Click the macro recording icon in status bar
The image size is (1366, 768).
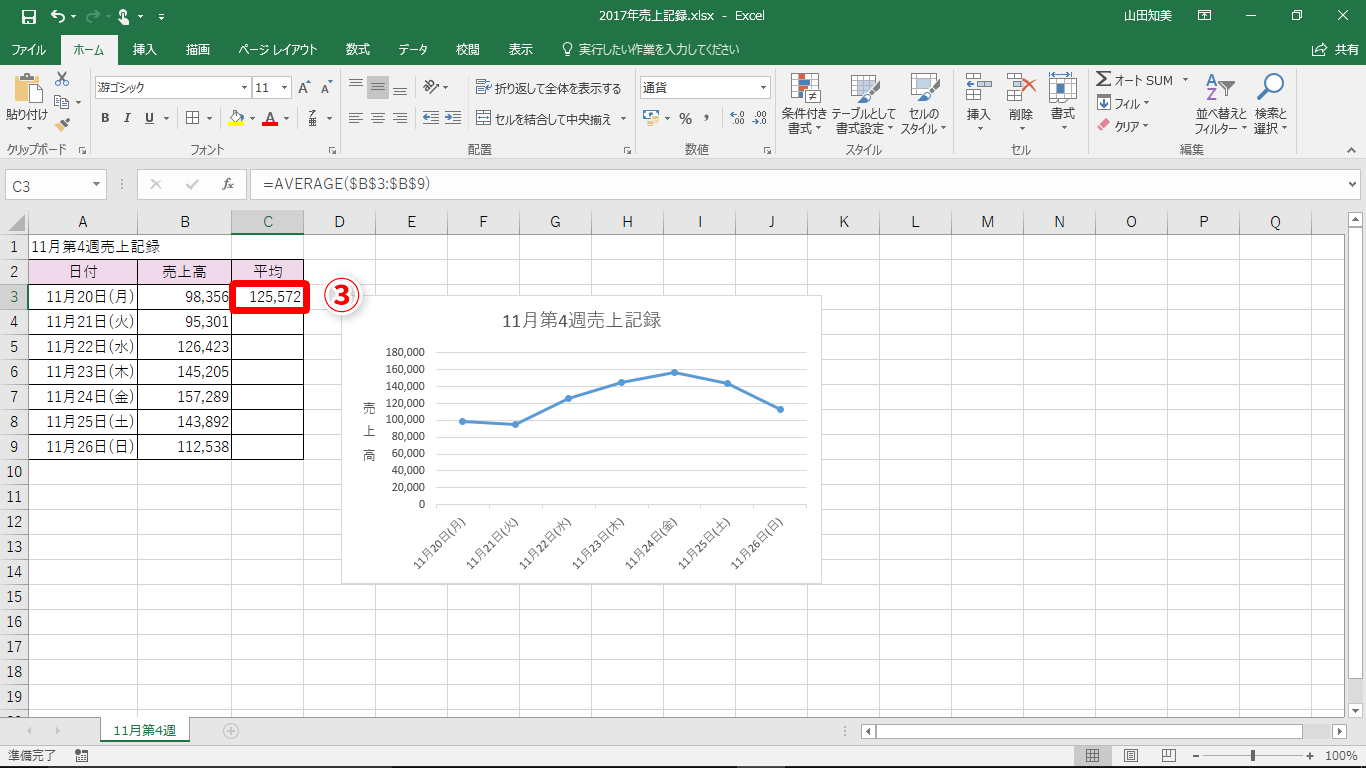tap(81, 756)
